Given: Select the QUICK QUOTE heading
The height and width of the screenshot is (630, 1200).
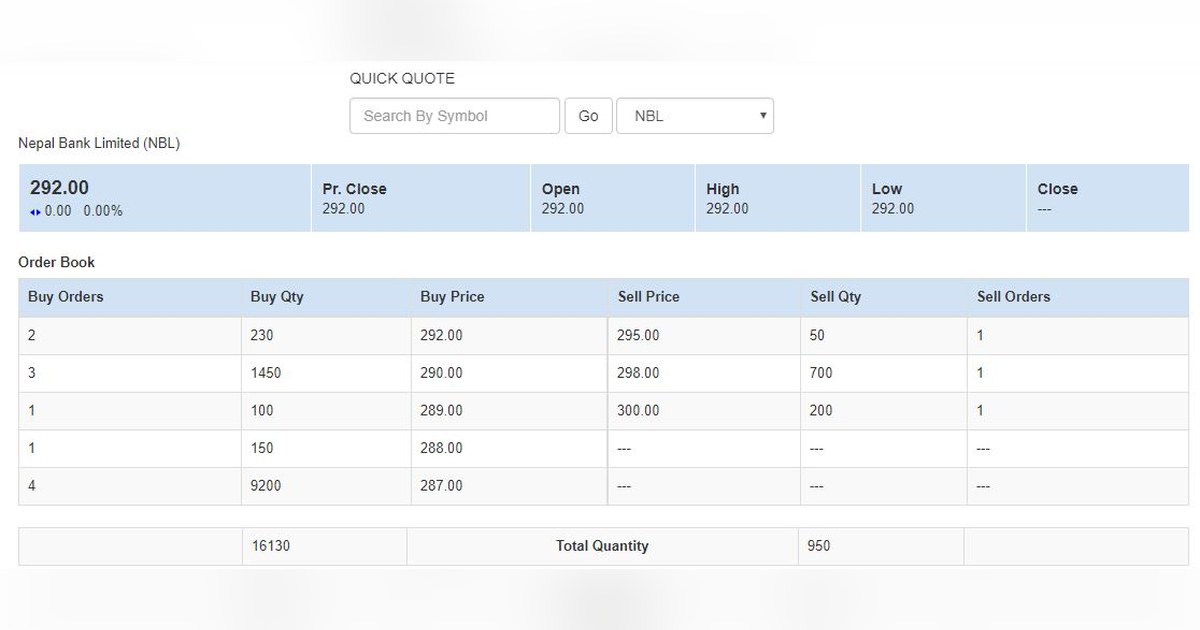Looking at the screenshot, I should (402, 78).
